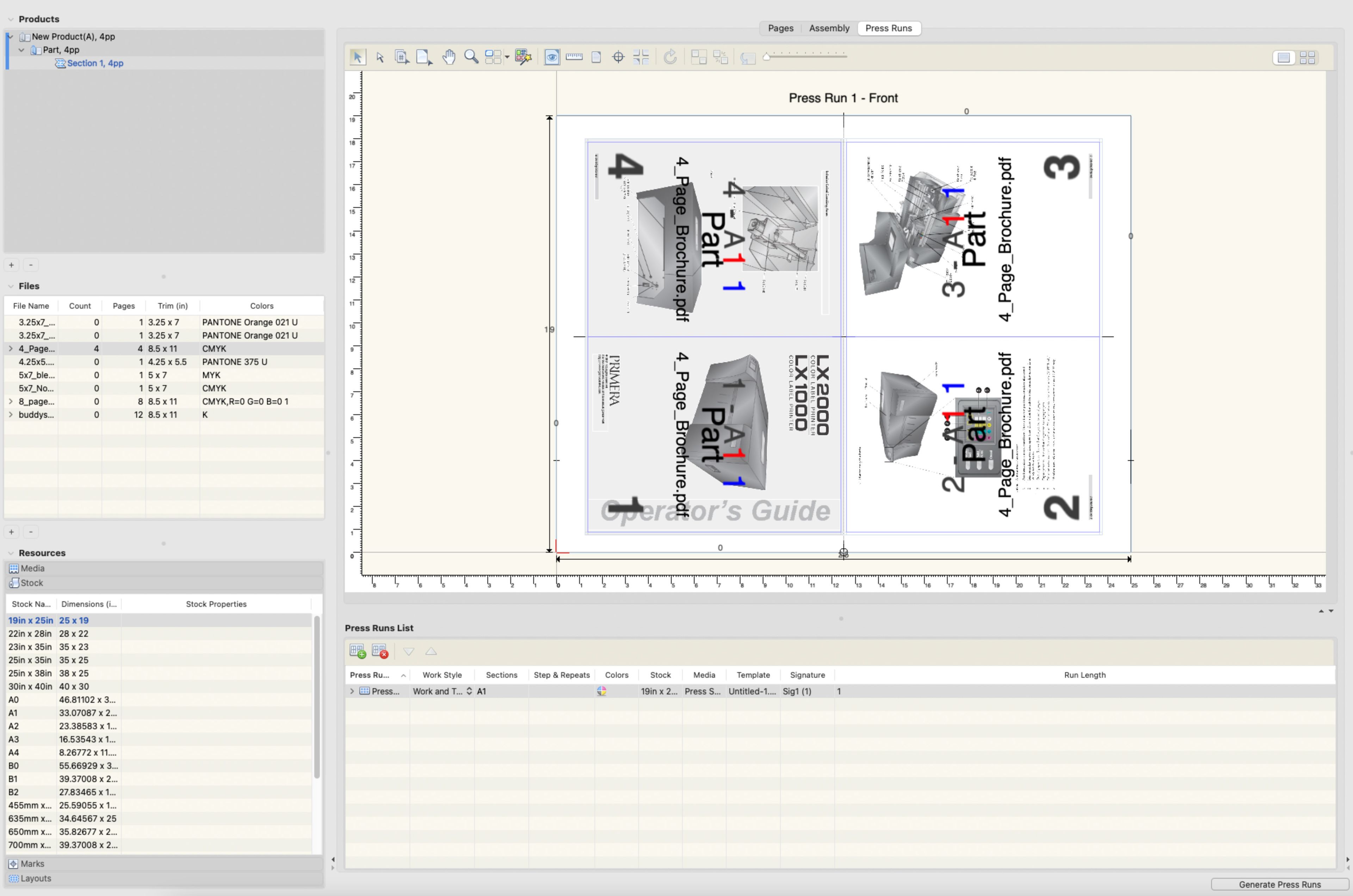Click the auto-layout wizard icon

click(523, 57)
